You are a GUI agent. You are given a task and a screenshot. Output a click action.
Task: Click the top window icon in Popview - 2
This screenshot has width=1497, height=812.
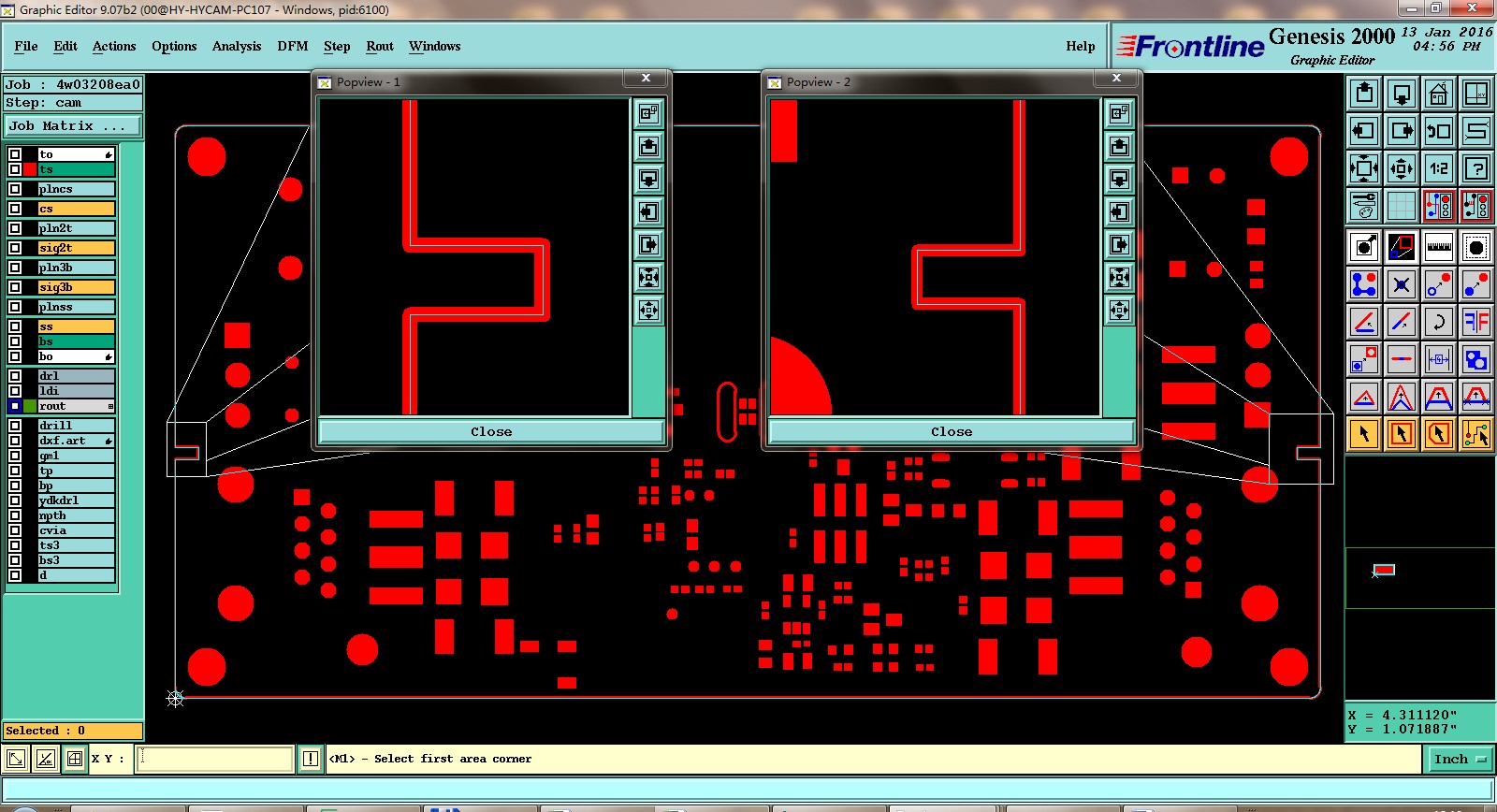1119,113
